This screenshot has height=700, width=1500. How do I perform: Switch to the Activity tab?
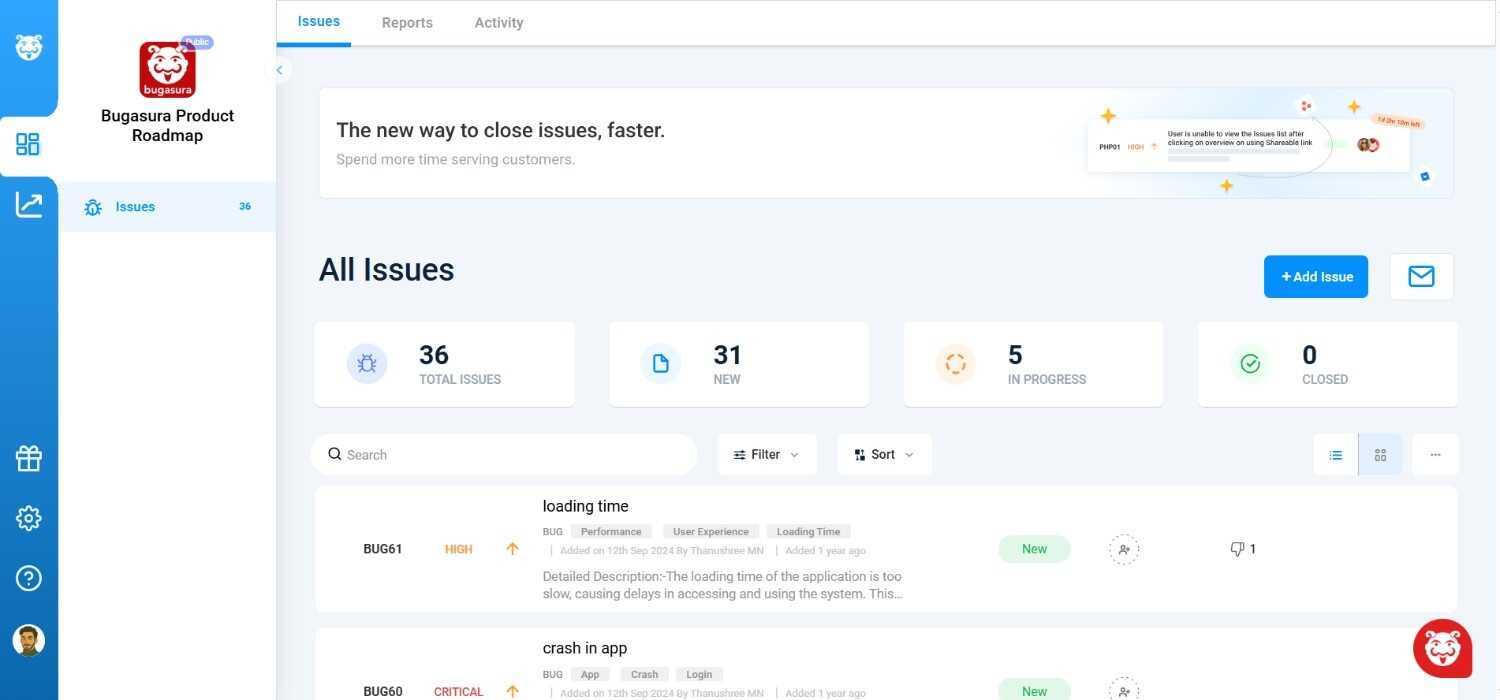click(x=498, y=23)
